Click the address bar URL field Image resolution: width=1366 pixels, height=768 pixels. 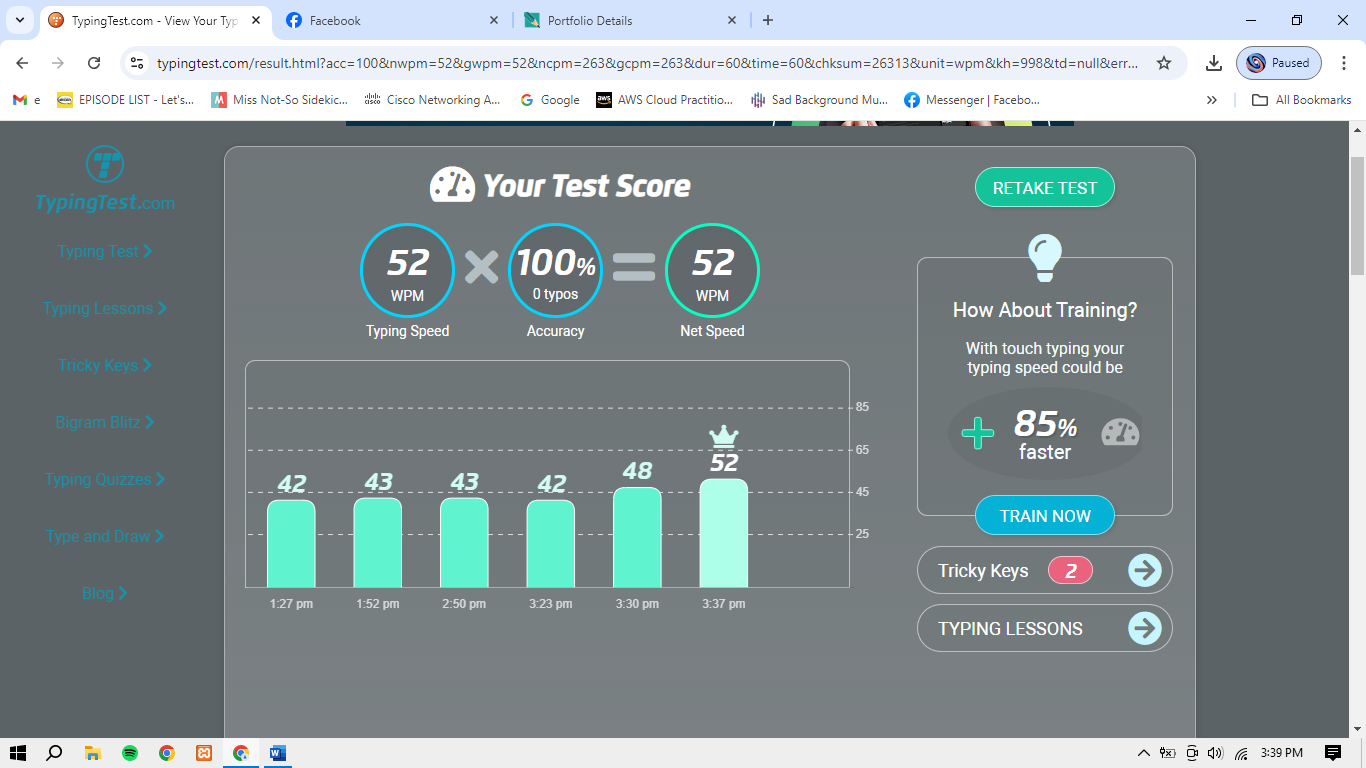[x=647, y=63]
